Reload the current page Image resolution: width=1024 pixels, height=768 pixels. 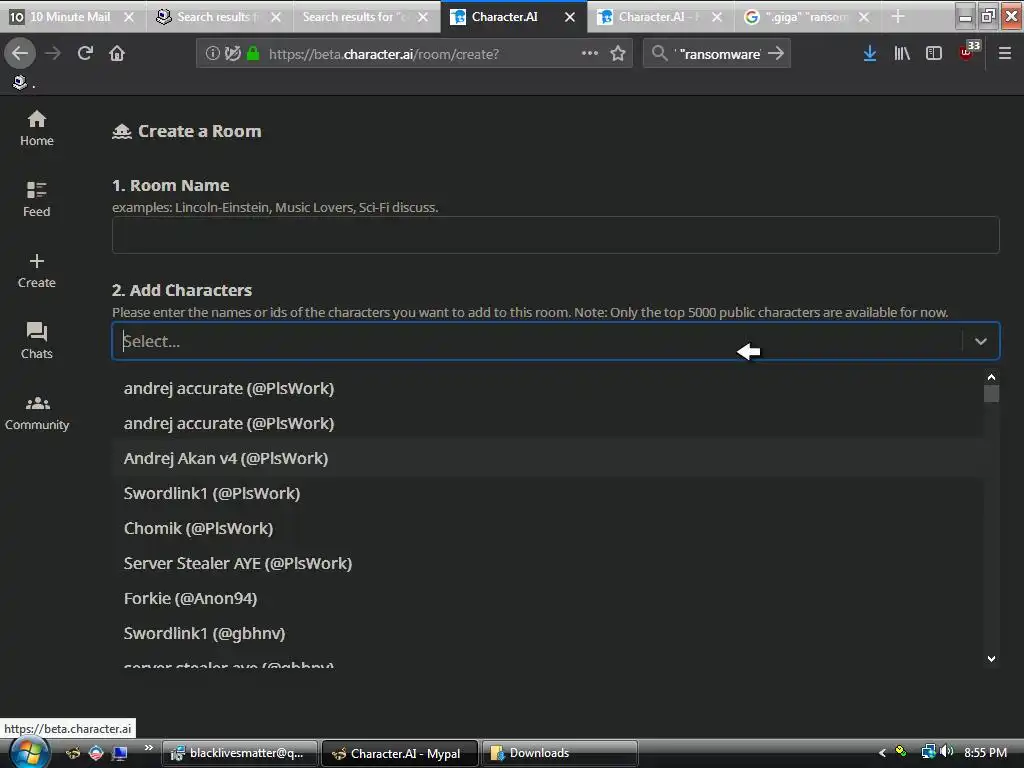85,54
